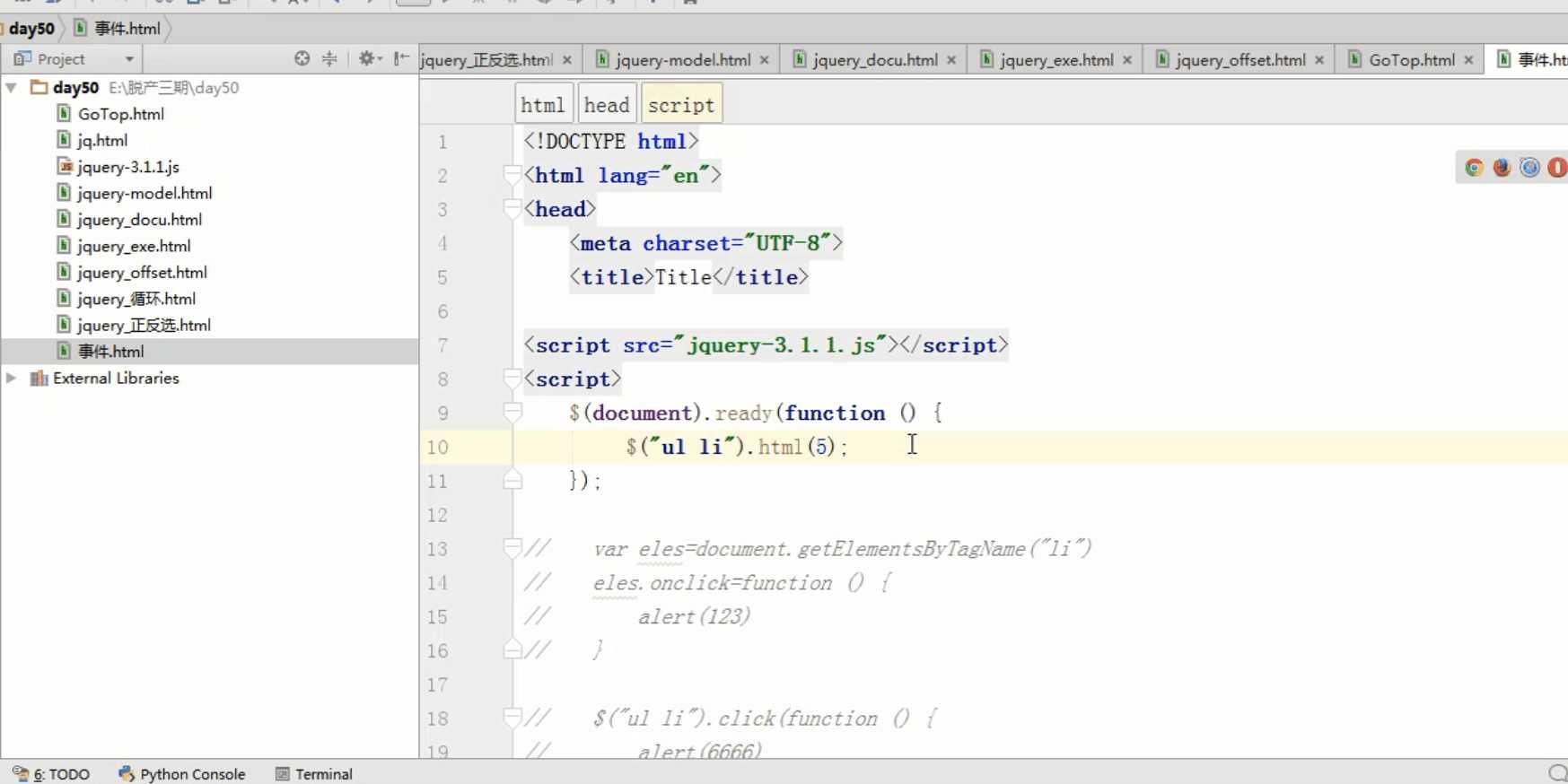Screen dimensions: 1568x784
Task: Fold the html tag at line 2
Action: click(512, 175)
